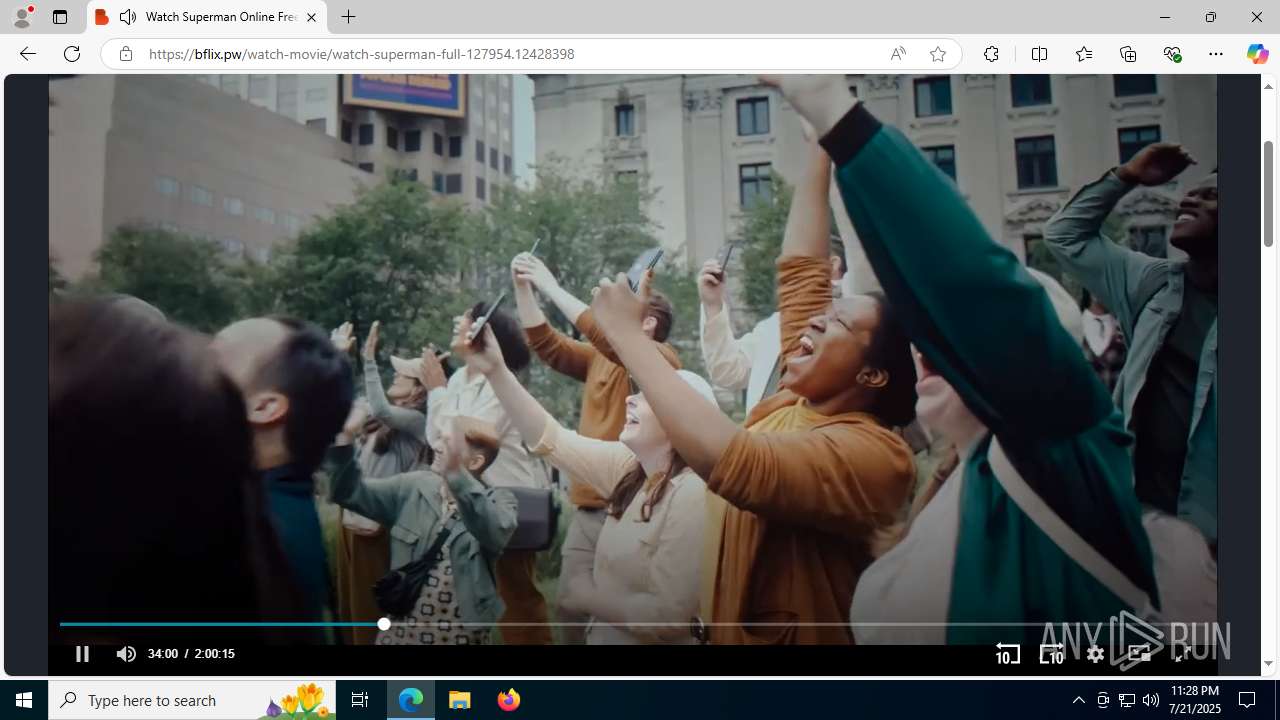Open File Explorer from taskbar
This screenshot has height=720, width=1280.
[460, 700]
